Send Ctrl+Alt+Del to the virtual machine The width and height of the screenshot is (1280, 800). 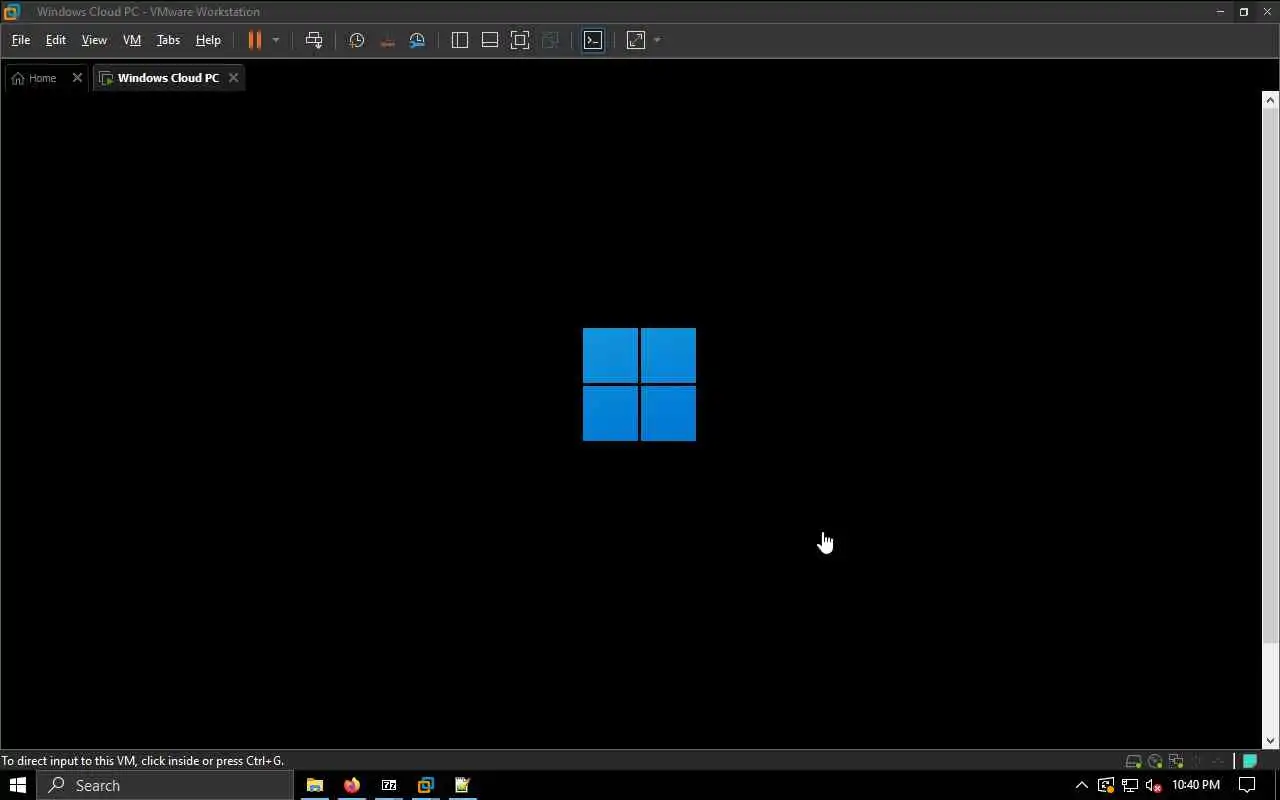pos(314,40)
